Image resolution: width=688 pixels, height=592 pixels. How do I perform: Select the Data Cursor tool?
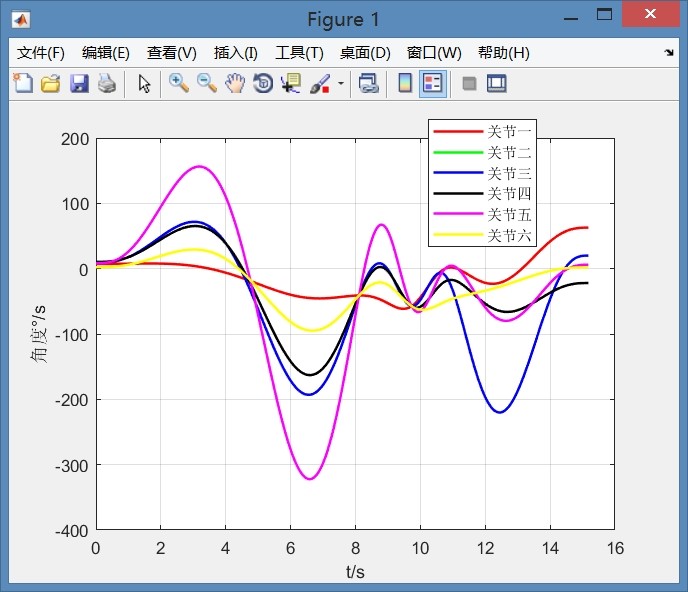point(291,83)
